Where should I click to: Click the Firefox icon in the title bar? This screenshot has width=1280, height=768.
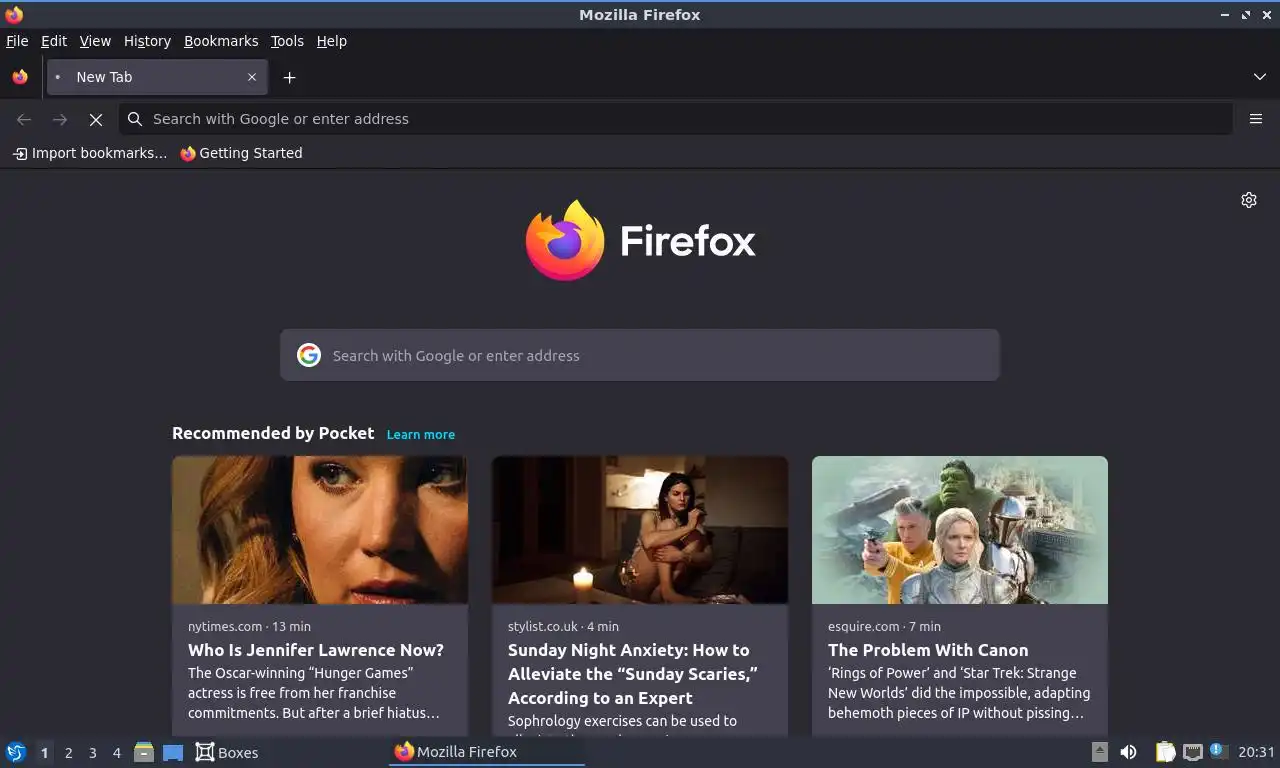[14, 14]
